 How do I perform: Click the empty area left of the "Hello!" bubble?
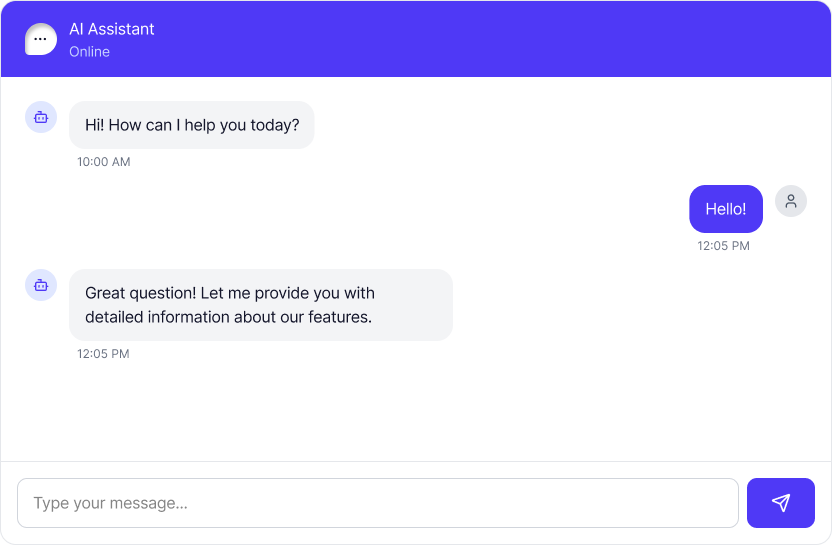pyautogui.click(x=400, y=209)
